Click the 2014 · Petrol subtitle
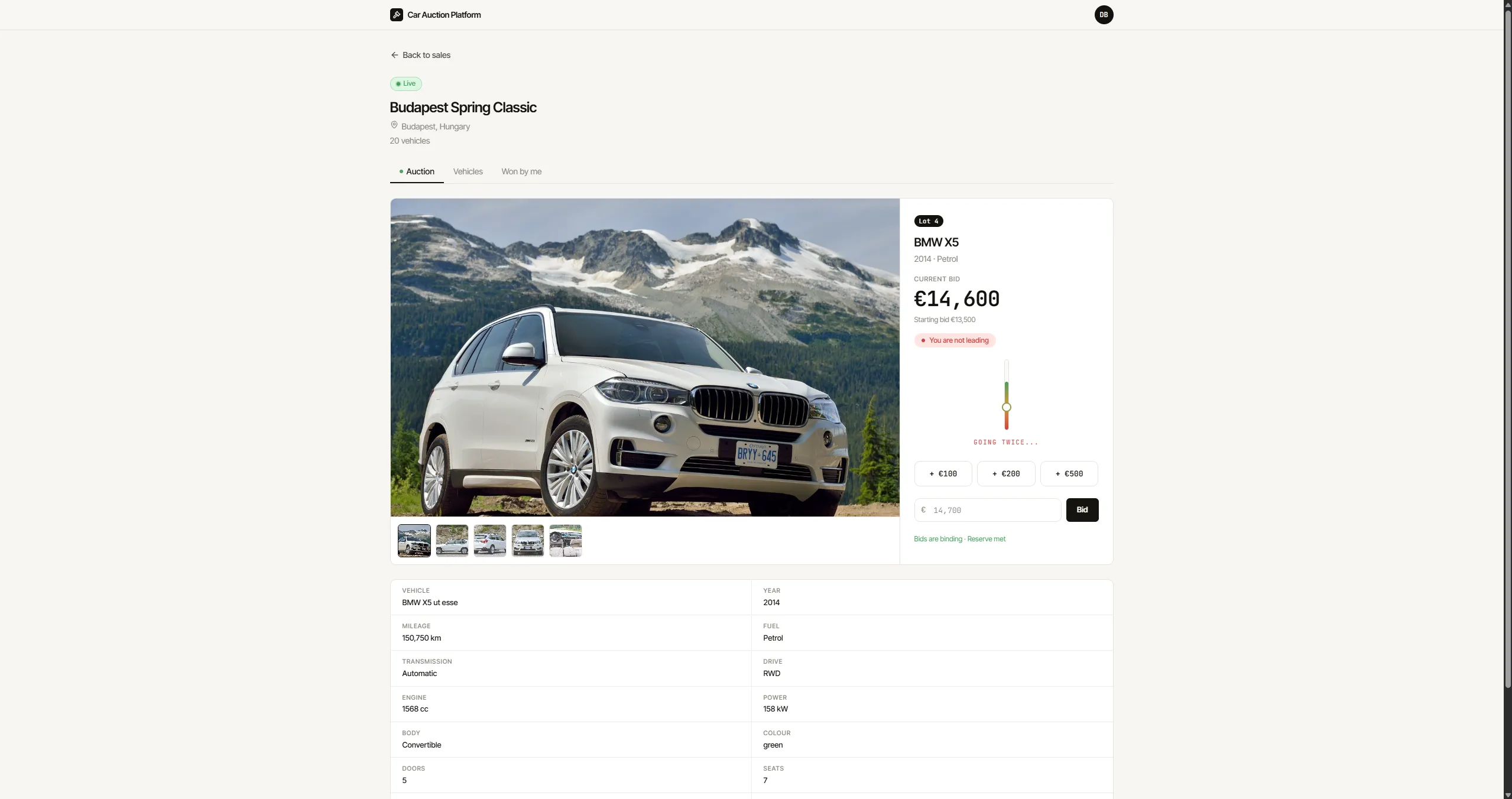The height and width of the screenshot is (799, 1512). point(936,259)
